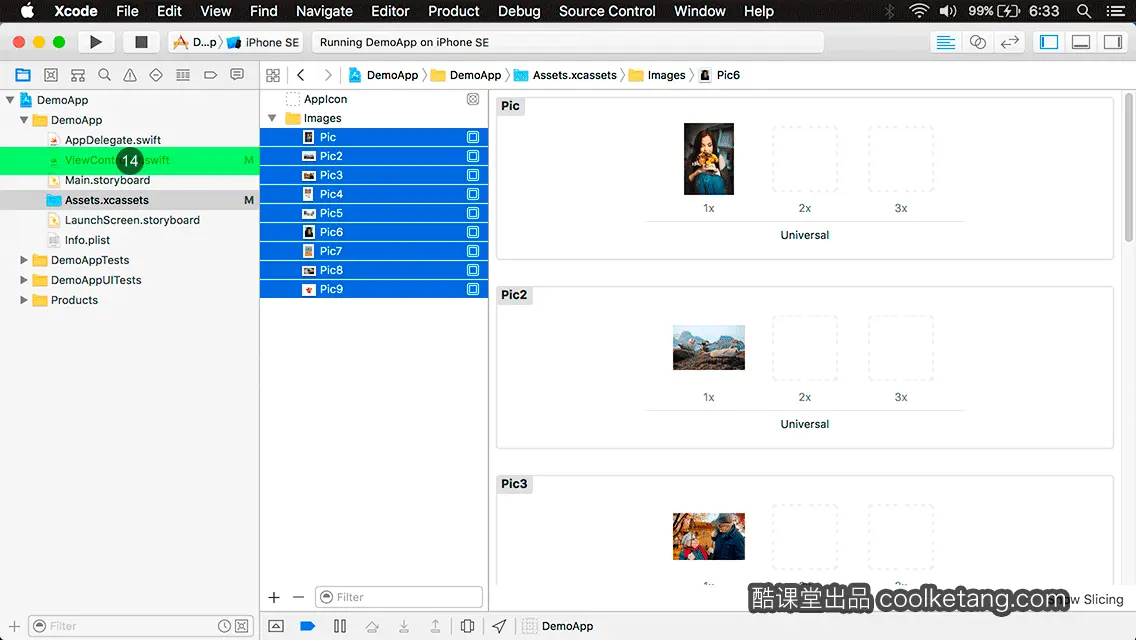Select the AppIcon asset

click(x=325, y=99)
